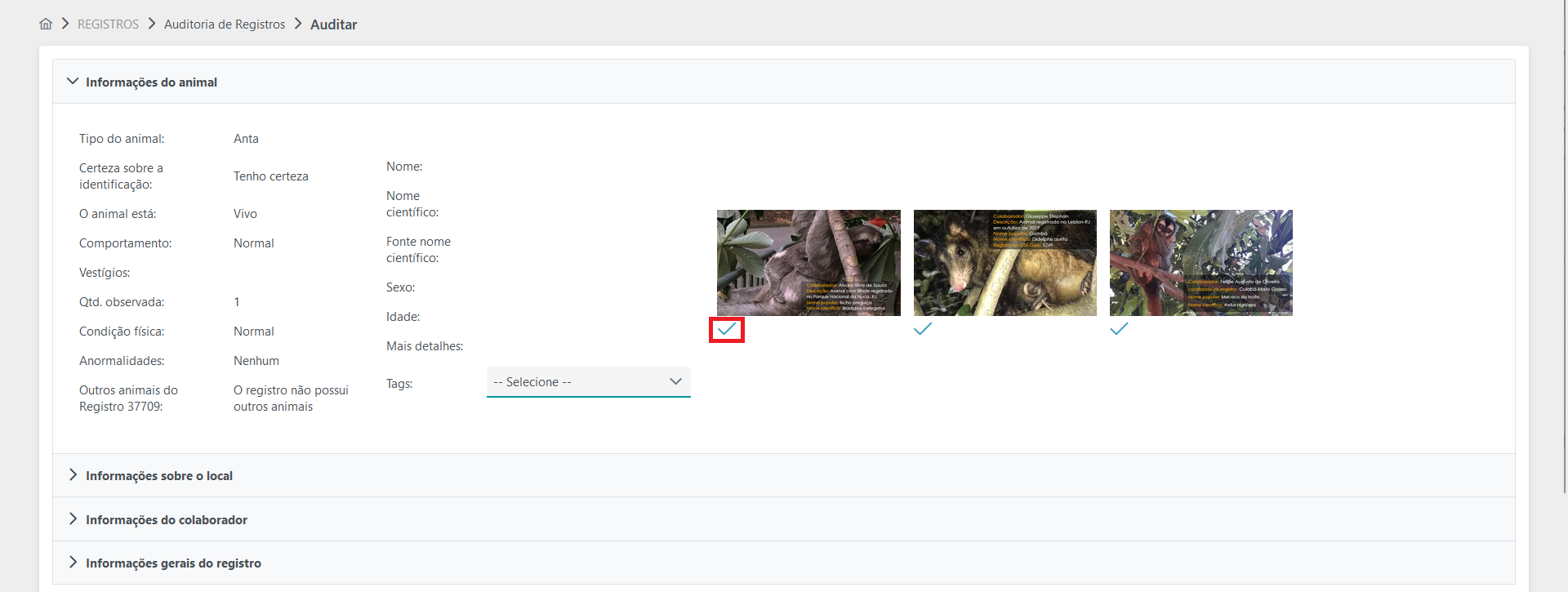Click the Qtd. observada label
This screenshot has height=592, width=1568.
pyautogui.click(x=122, y=302)
